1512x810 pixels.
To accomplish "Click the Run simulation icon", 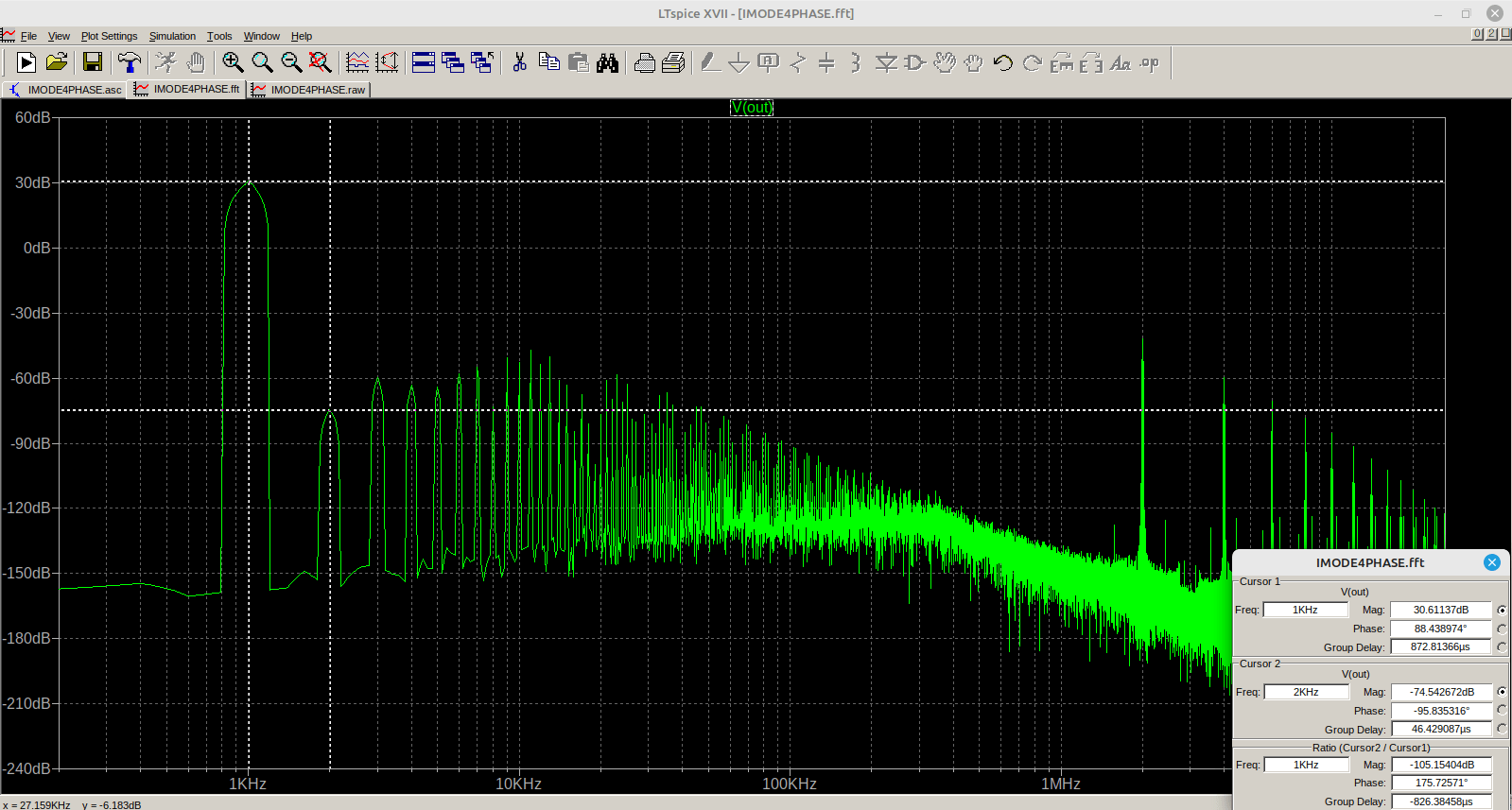I will pos(26,62).
